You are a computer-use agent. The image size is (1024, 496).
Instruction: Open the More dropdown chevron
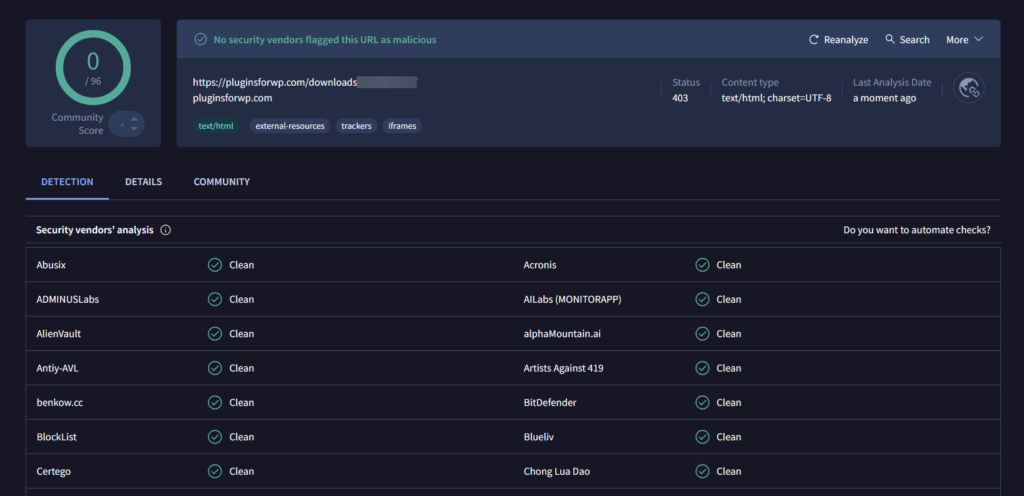[978, 39]
